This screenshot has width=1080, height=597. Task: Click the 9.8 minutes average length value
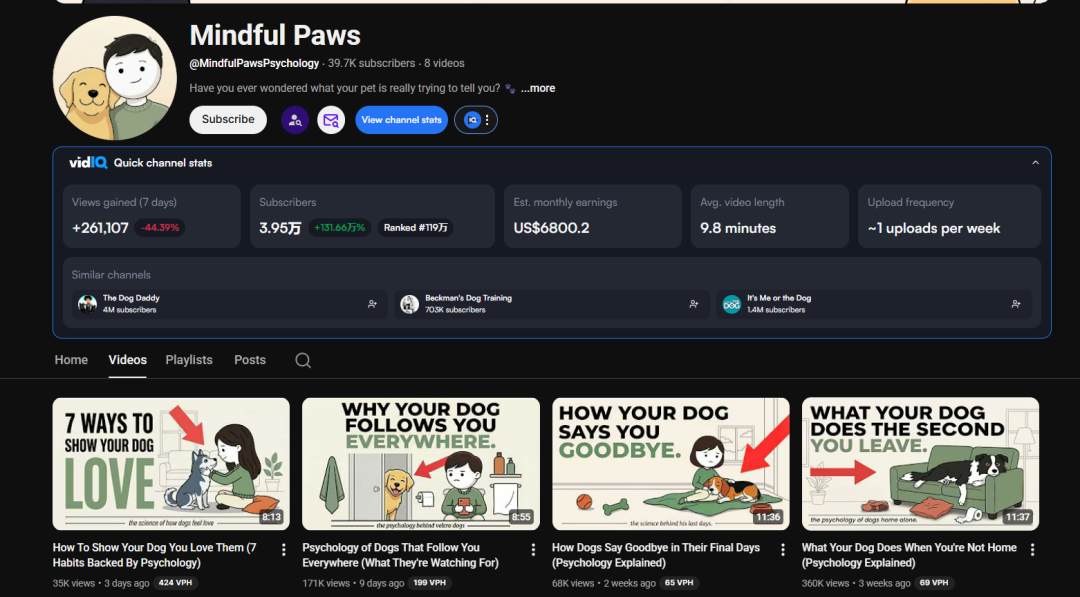pos(738,228)
